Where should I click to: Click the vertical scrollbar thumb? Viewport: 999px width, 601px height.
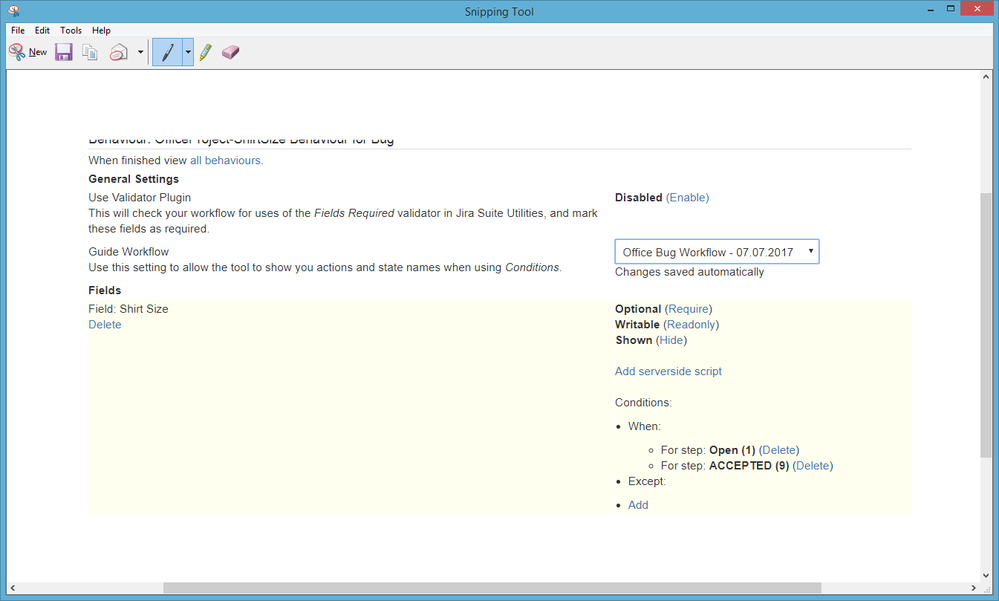pyautogui.click(x=986, y=324)
